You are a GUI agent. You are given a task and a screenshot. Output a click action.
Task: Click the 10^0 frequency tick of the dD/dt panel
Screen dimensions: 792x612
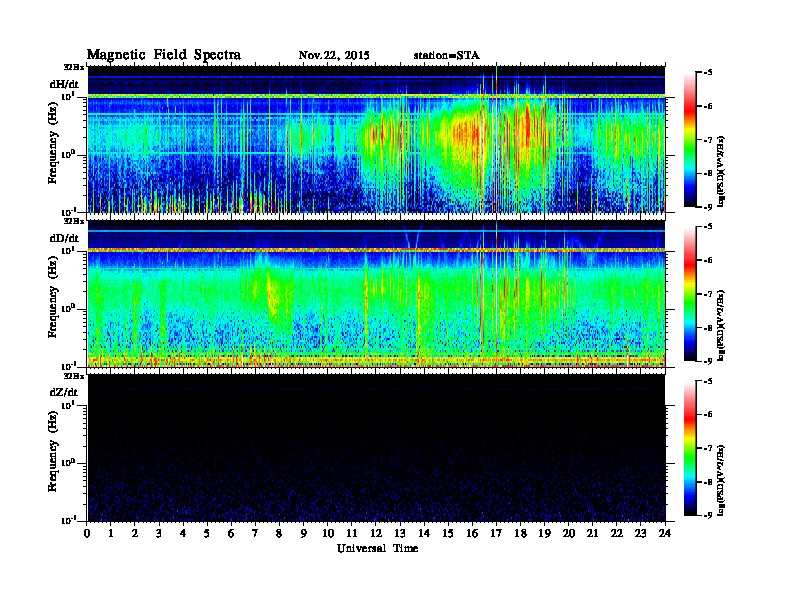coord(68,309)
